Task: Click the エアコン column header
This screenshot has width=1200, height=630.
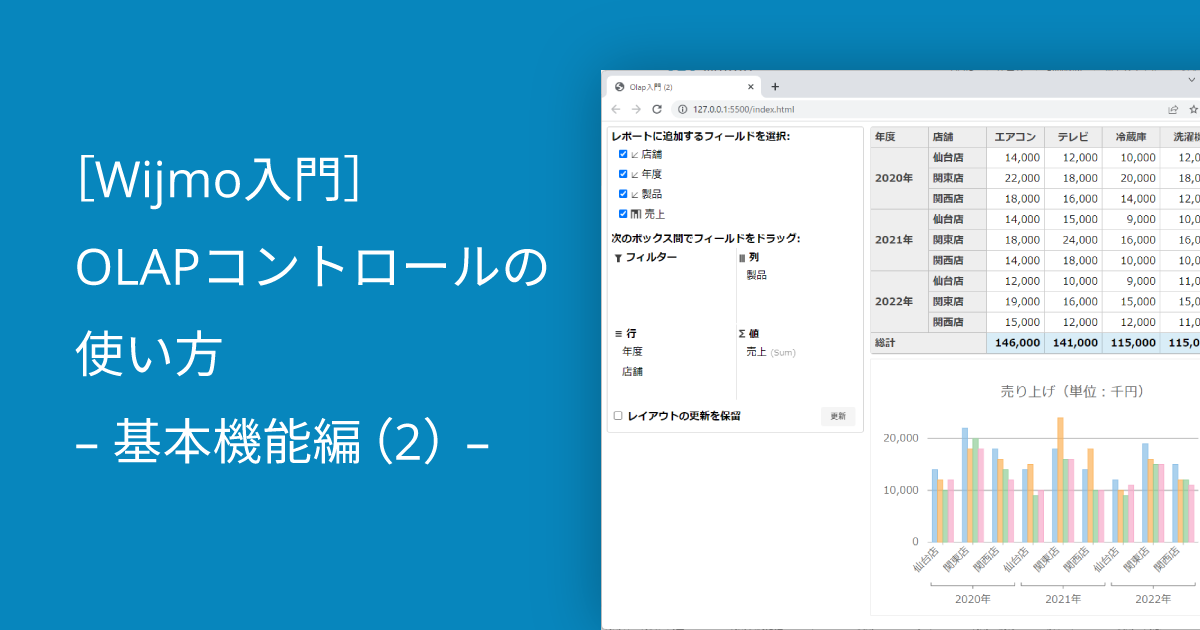Action: point(1015,137)
